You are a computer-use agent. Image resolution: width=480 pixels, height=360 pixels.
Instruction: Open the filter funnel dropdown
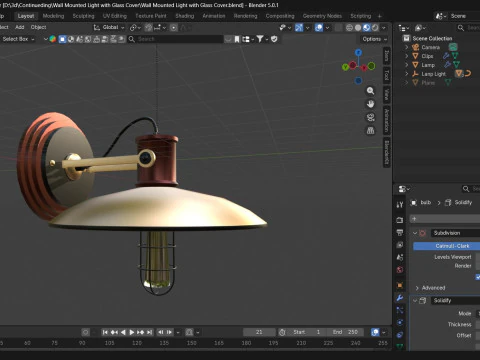[x=262, y=39]
